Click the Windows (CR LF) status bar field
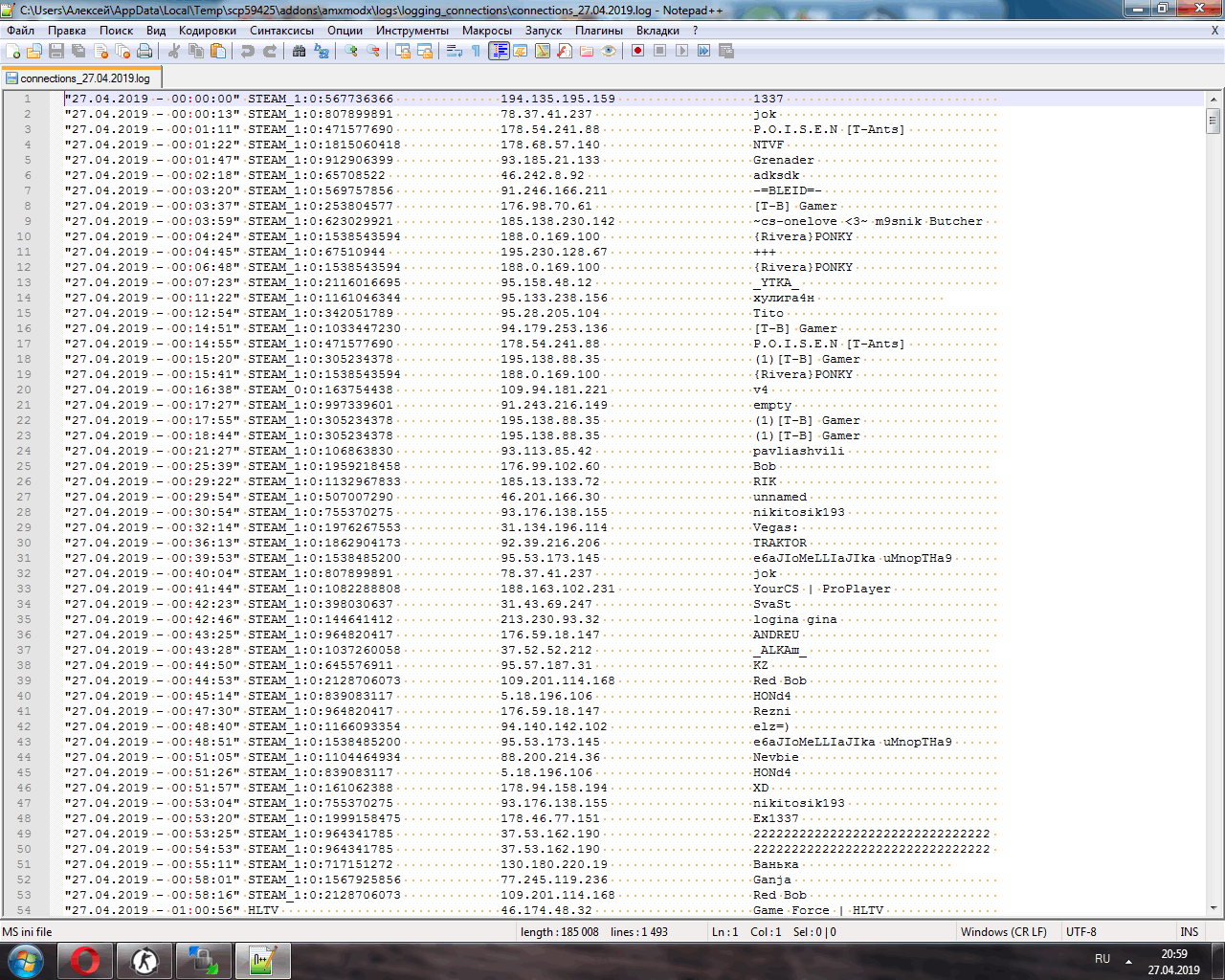This screenshot has width=1225, height=980. [1003, 931]
